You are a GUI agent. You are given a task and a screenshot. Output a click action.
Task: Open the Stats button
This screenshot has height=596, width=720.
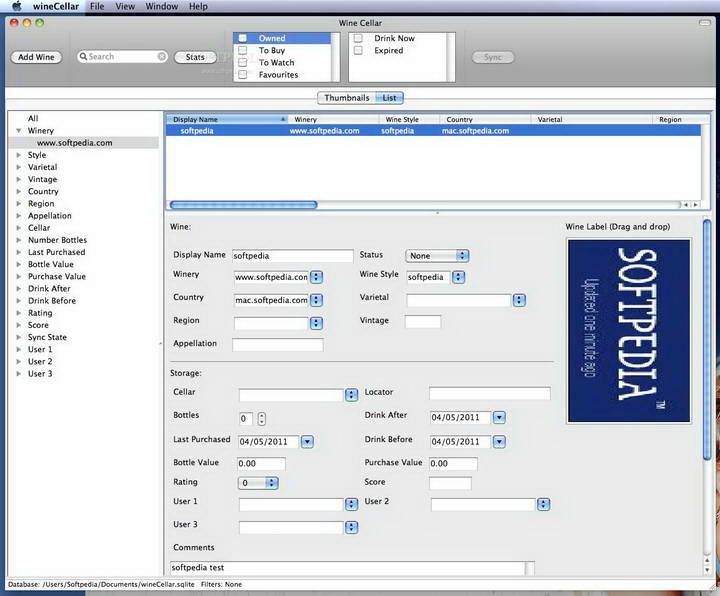point(195,57)
